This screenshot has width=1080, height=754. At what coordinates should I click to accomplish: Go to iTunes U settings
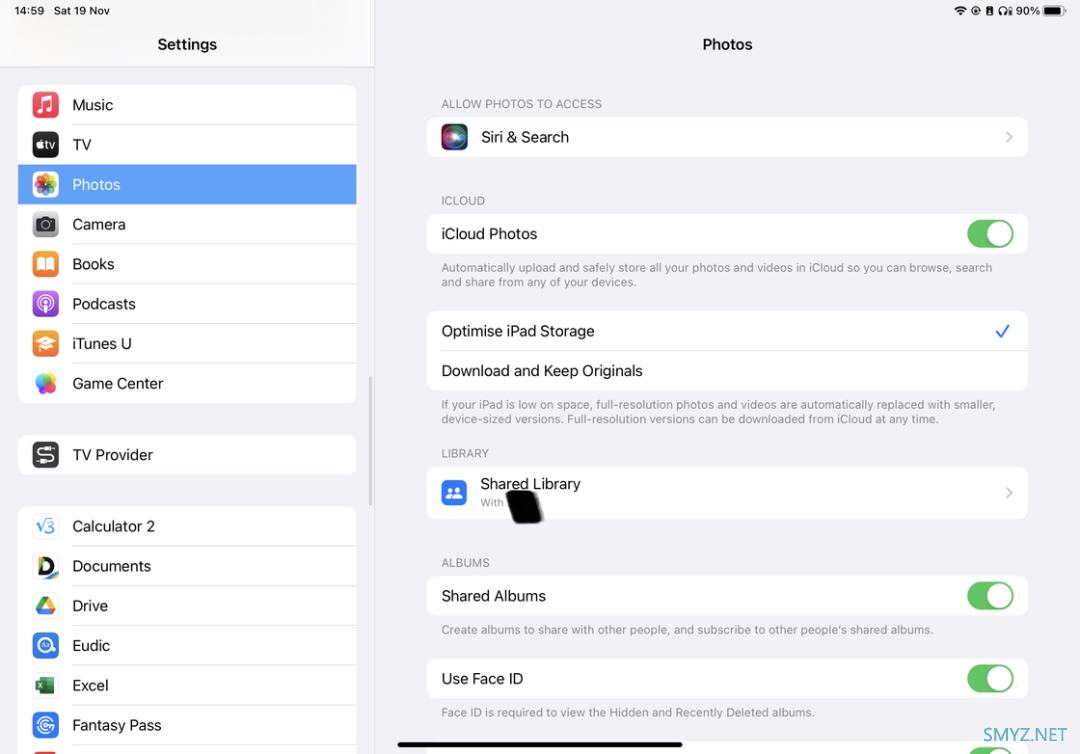(x=187, y=344)
